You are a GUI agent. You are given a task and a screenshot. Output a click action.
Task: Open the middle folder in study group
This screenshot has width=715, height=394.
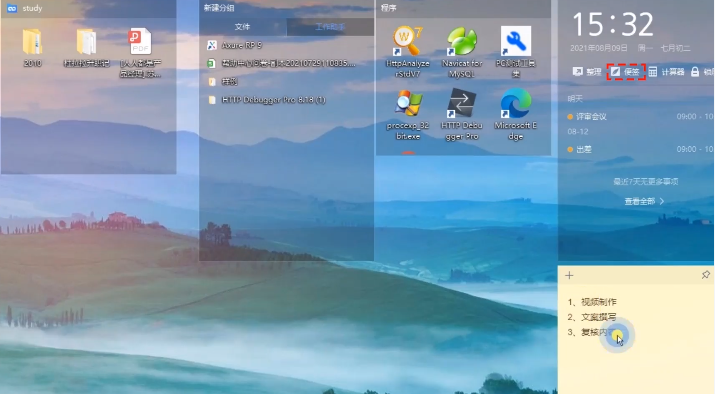(x=86, y=48)
